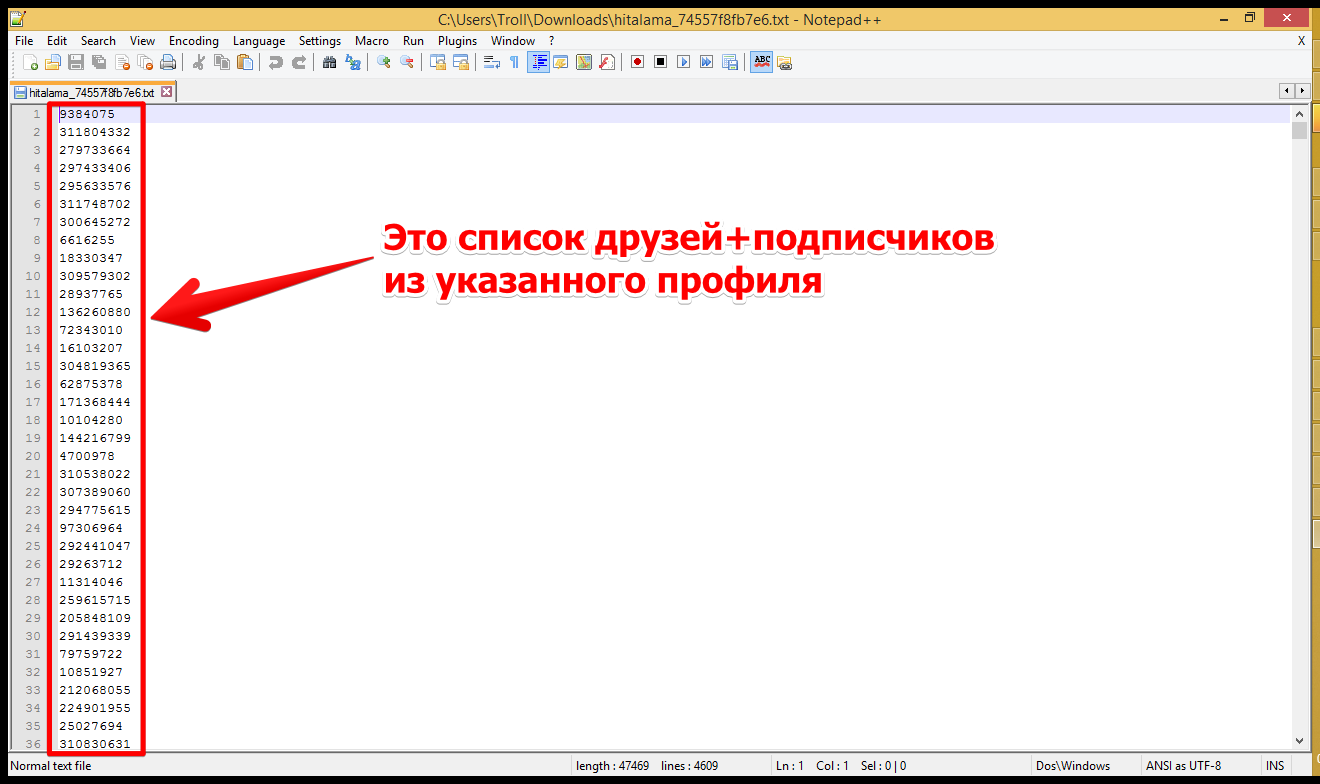
Task: Open the View menu
Action: click(142, 41)
